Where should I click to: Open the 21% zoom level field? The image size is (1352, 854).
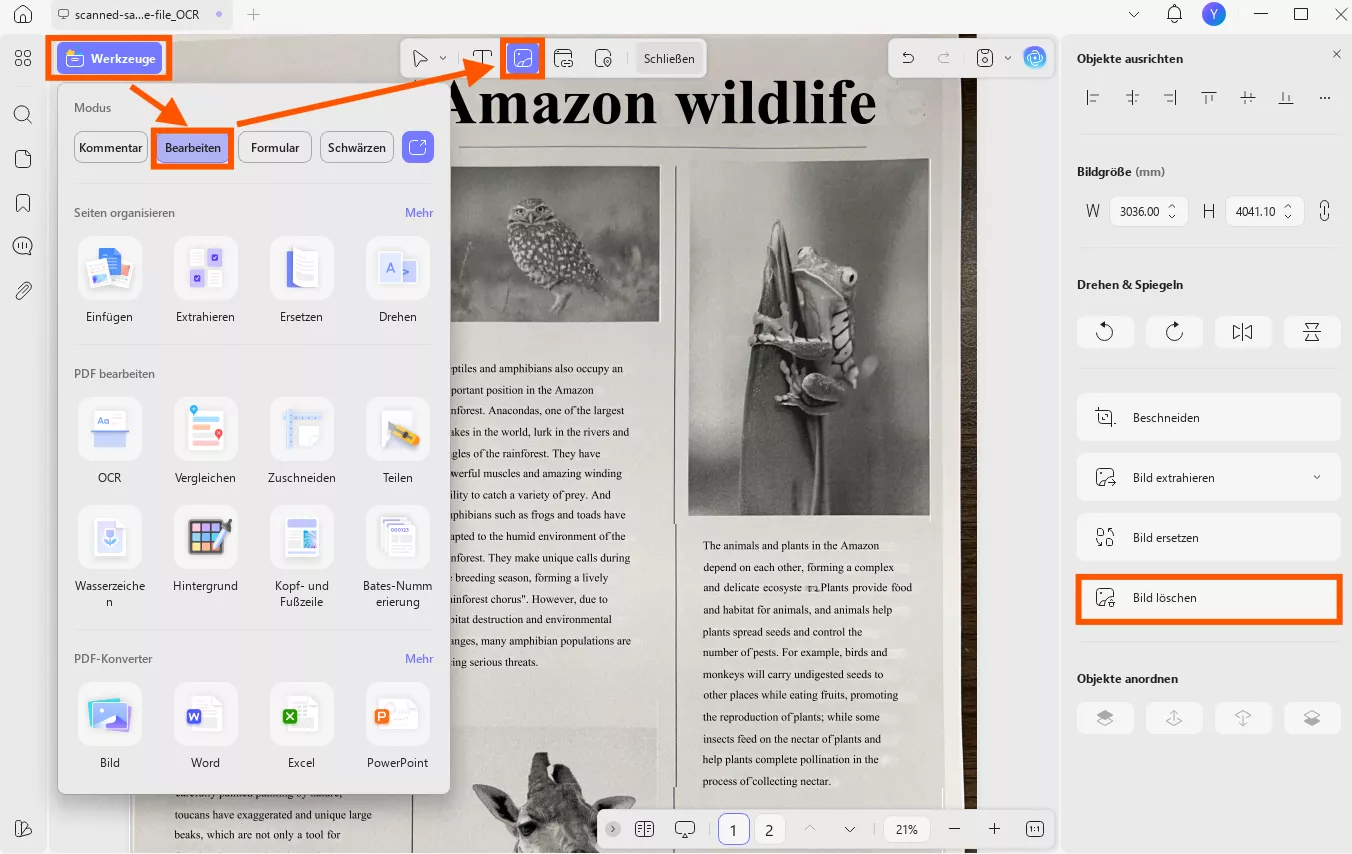[907, 829]
